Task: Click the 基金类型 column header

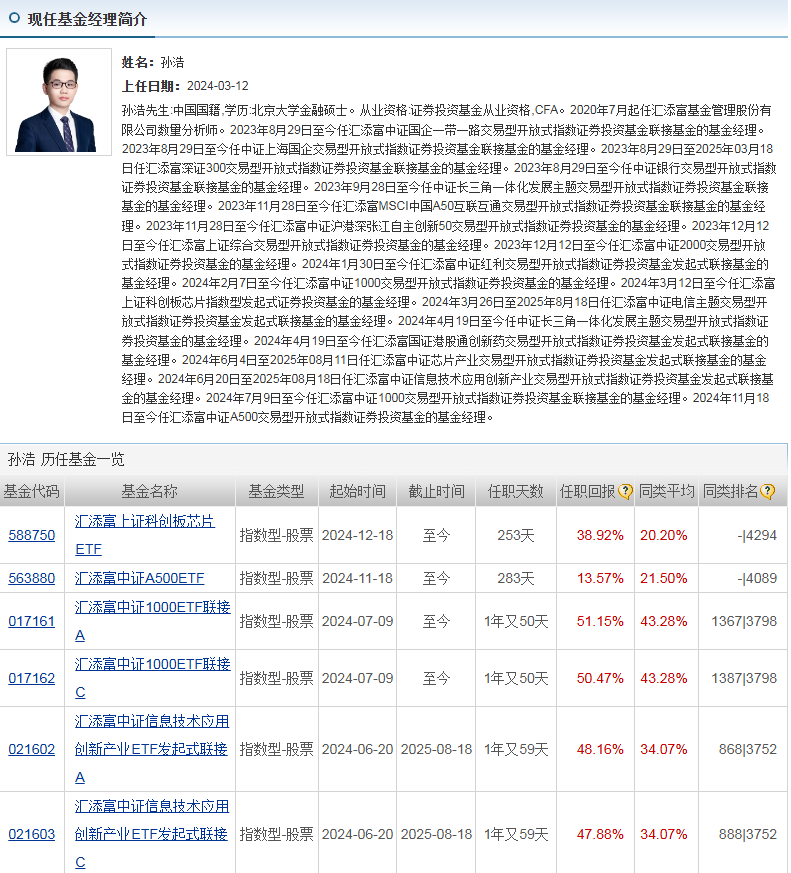Action: tap(276, 491)
